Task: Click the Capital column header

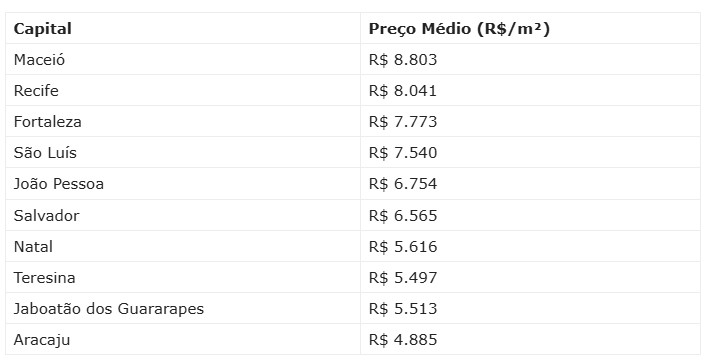Action: (43, 29)
